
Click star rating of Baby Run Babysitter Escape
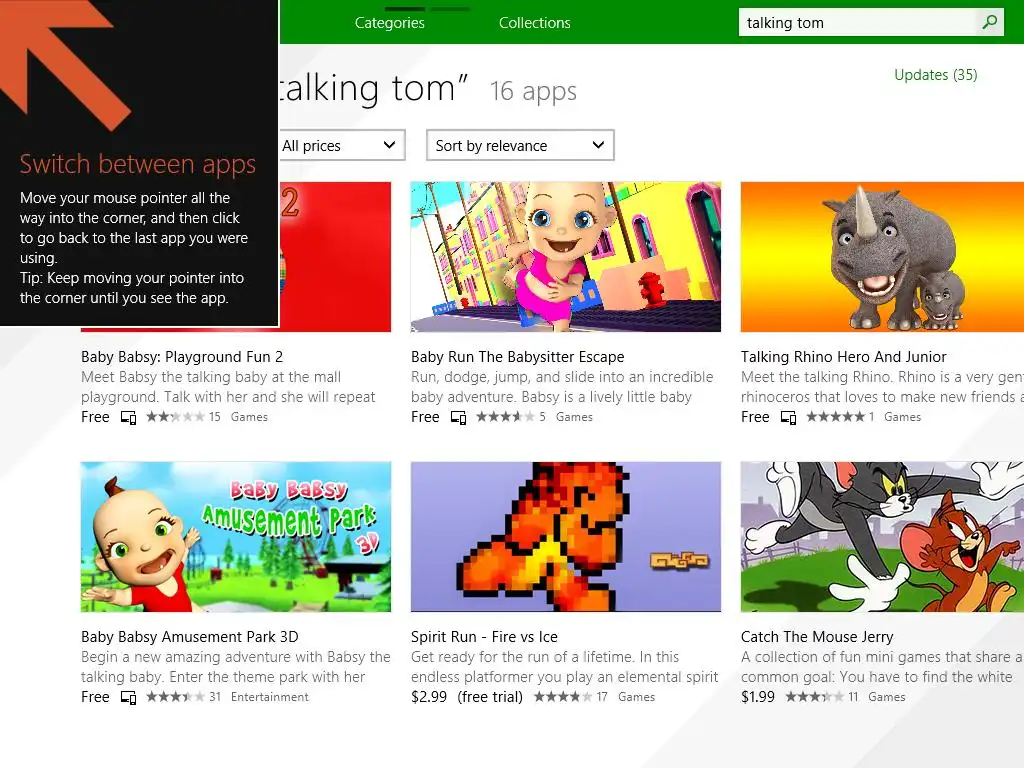tap(504, 417)
